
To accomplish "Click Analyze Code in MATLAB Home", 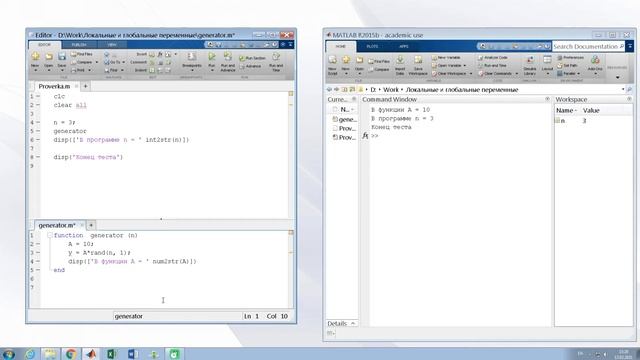I will [x=493, y=58].
